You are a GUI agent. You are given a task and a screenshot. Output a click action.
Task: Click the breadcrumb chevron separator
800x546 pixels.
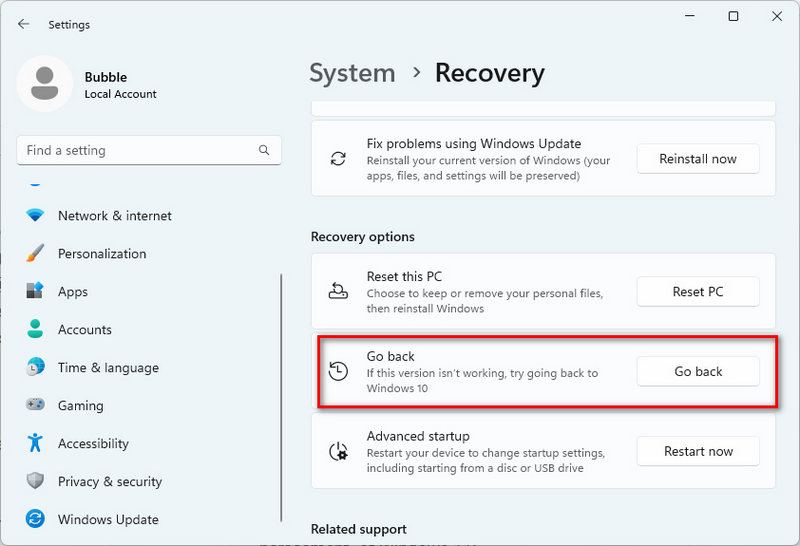coord(416,72)
